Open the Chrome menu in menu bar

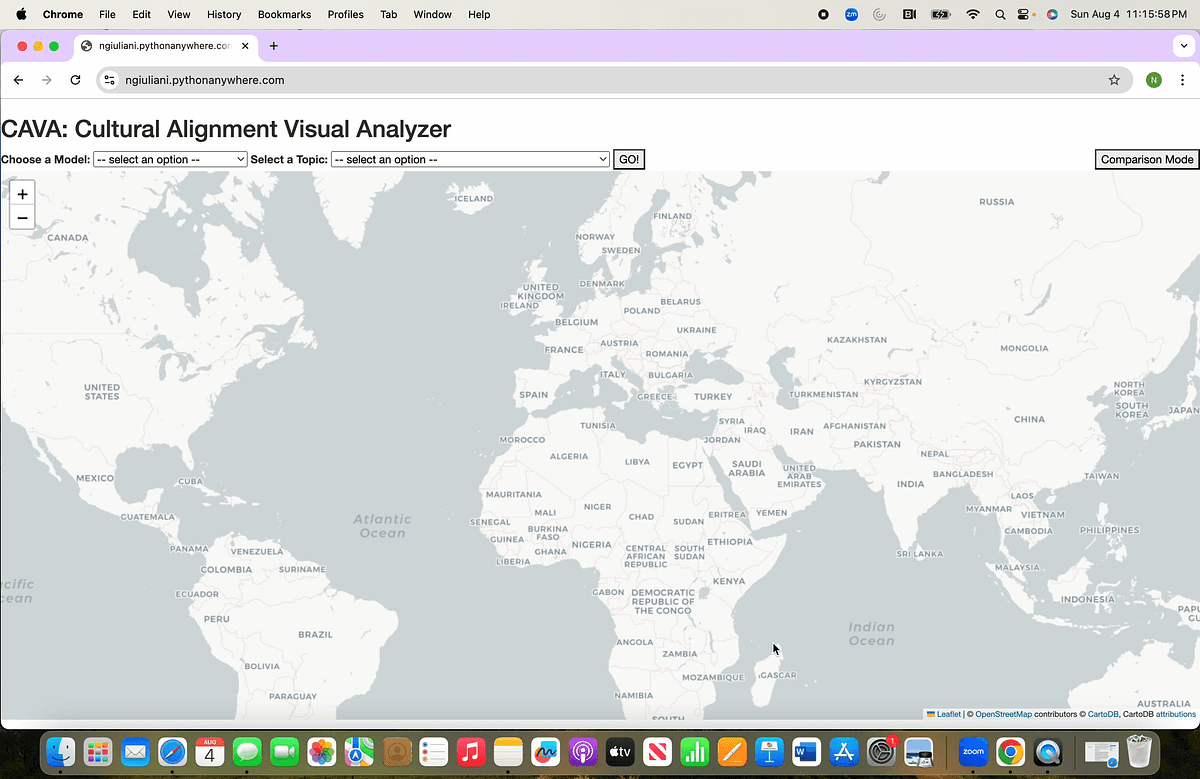[63, 14]
